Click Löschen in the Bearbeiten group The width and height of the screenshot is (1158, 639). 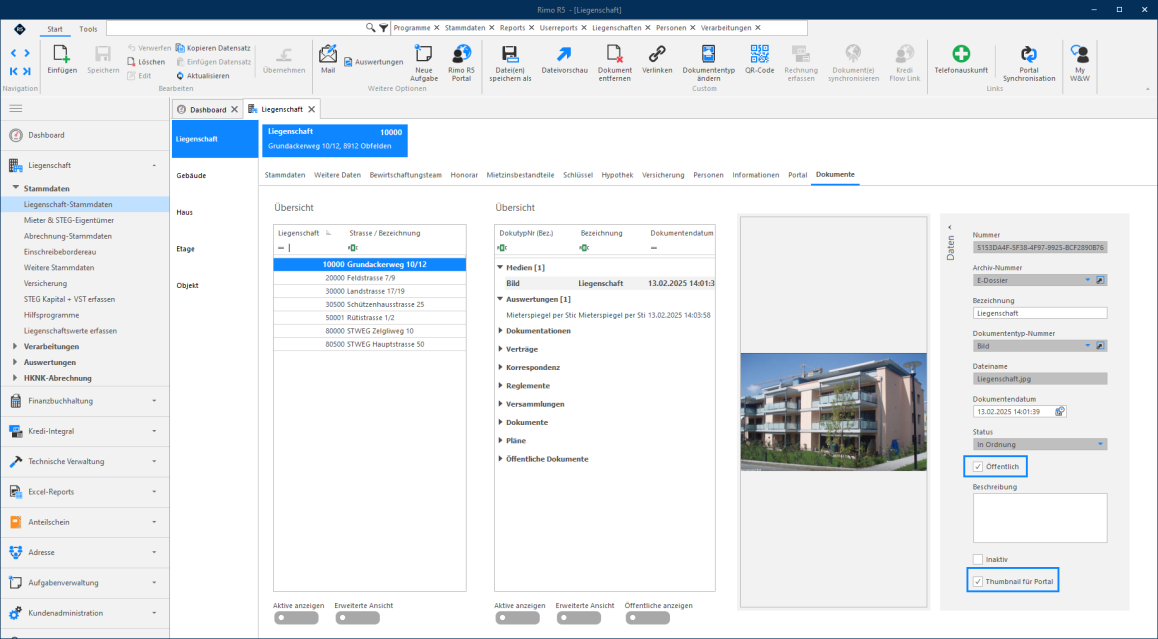(x=146, y=62)
